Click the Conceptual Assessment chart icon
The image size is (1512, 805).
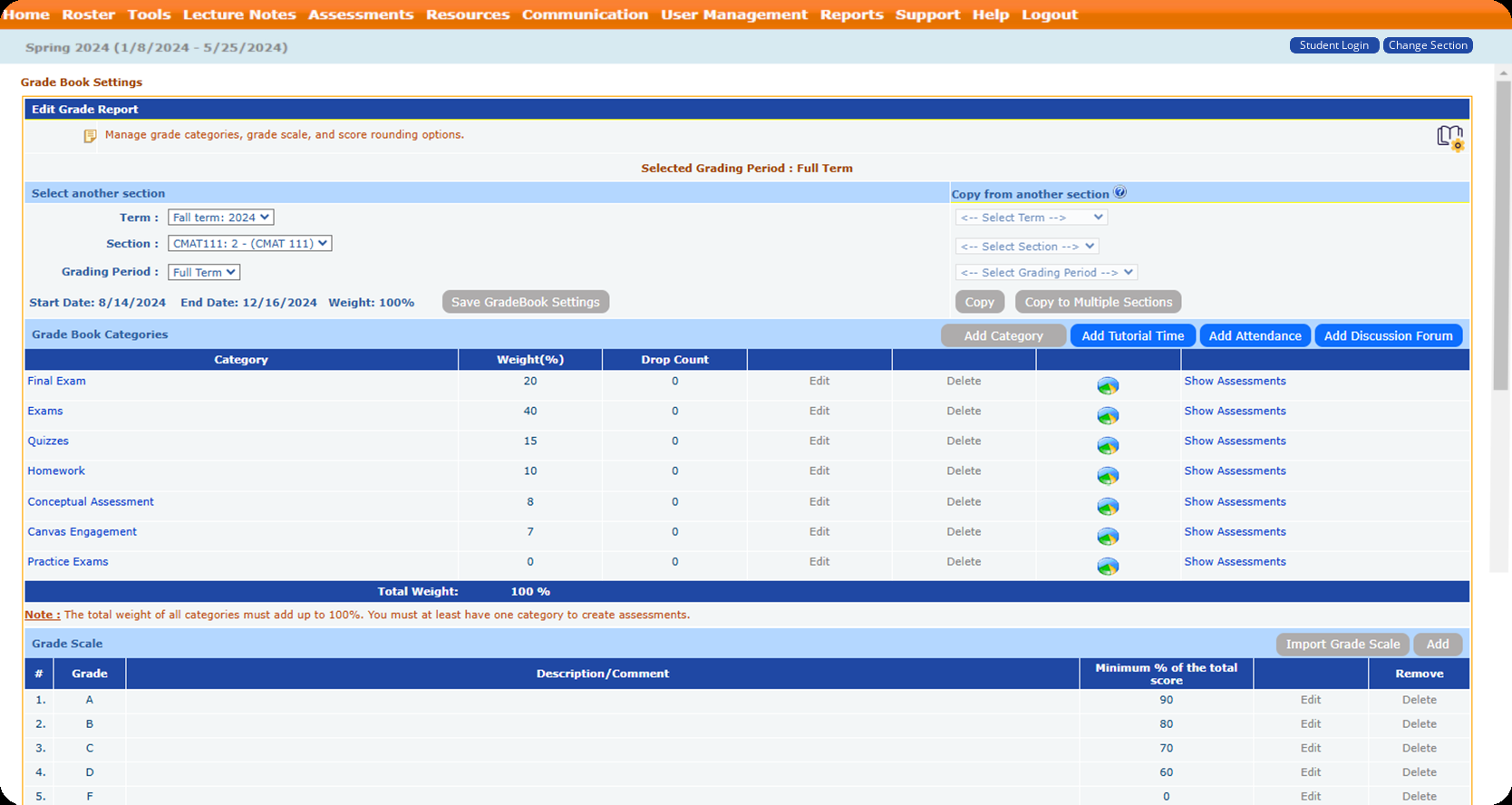[x=1108, y=506]
